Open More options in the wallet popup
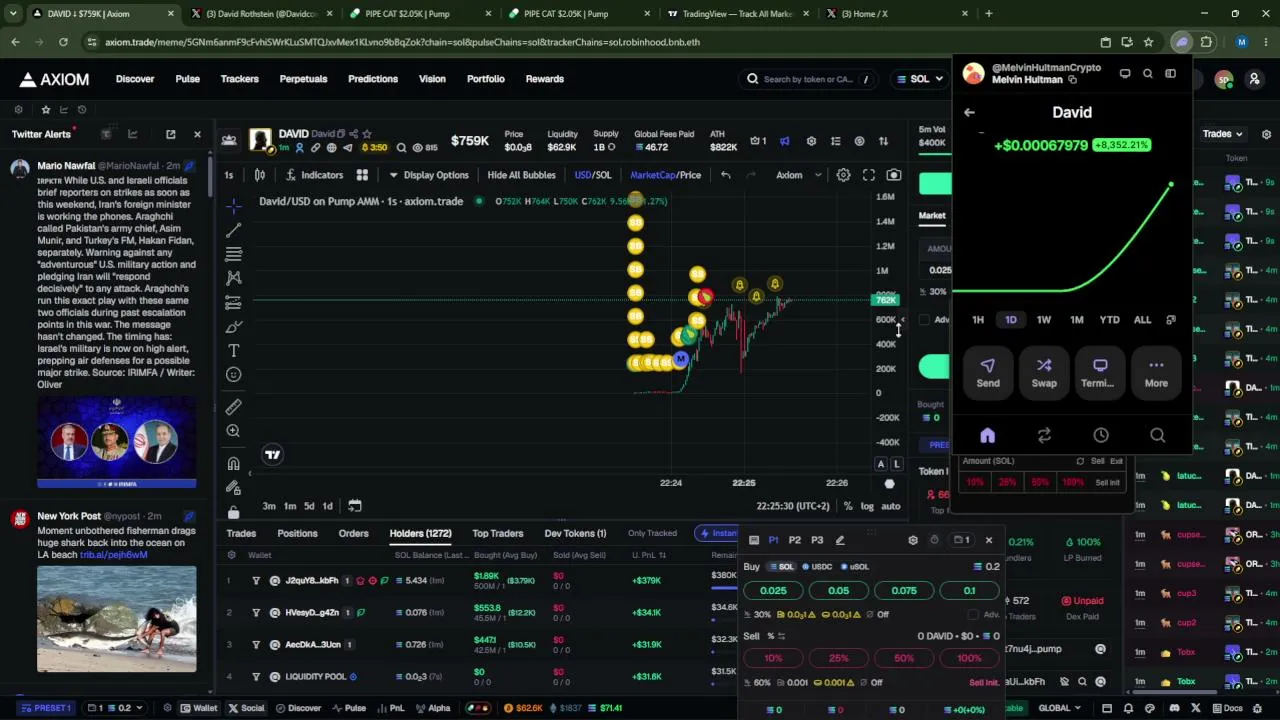Screen dimensions: 1280x720 click(1156, 372)
